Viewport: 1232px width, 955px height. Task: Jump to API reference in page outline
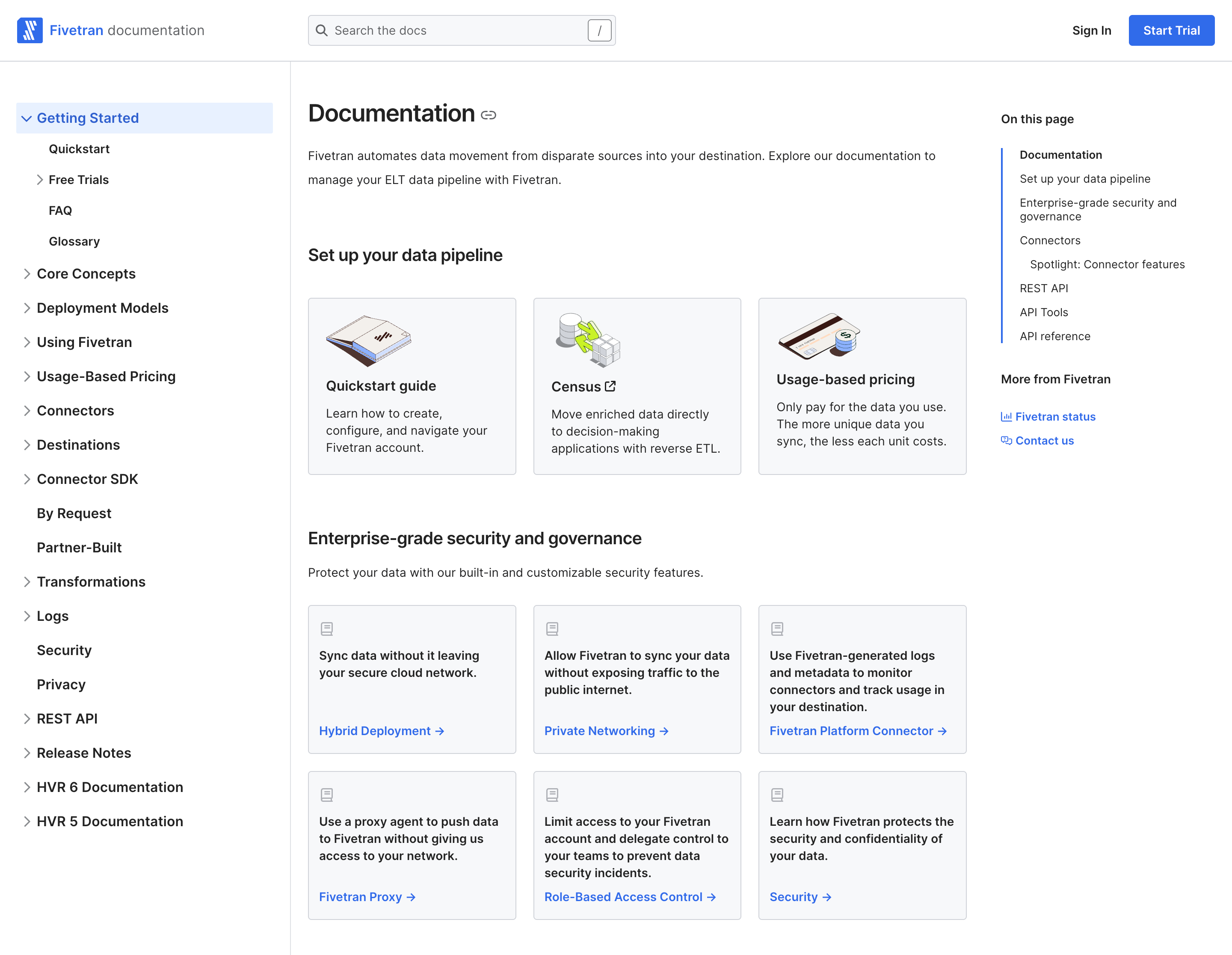pos(1055,336)
